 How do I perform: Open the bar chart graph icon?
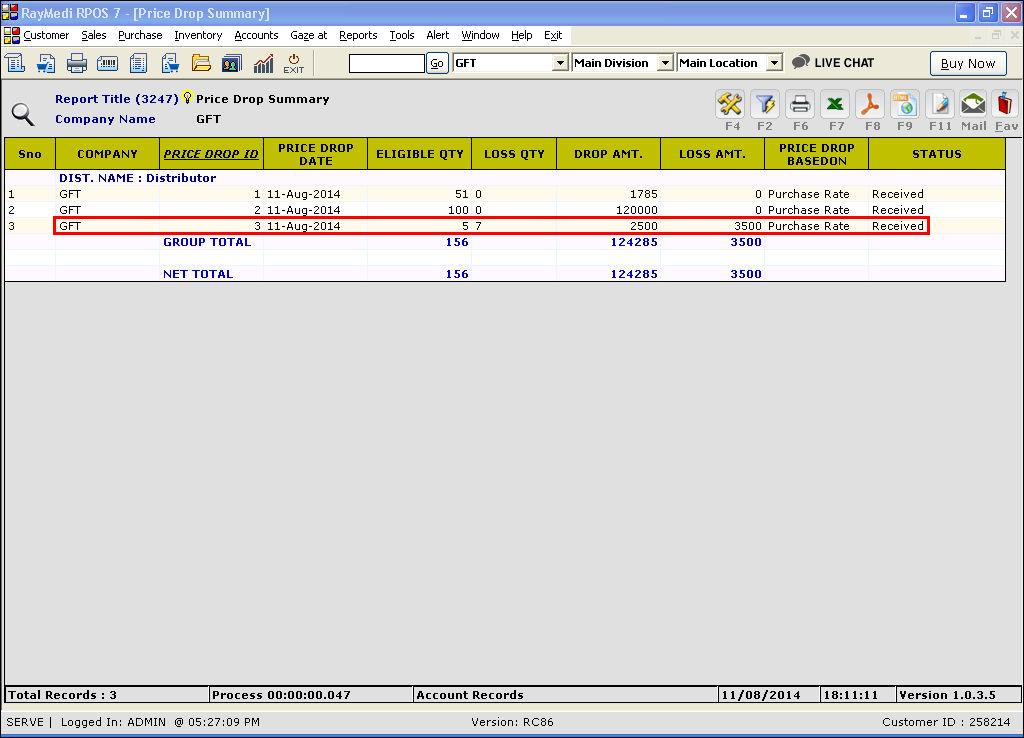point(263,63)
